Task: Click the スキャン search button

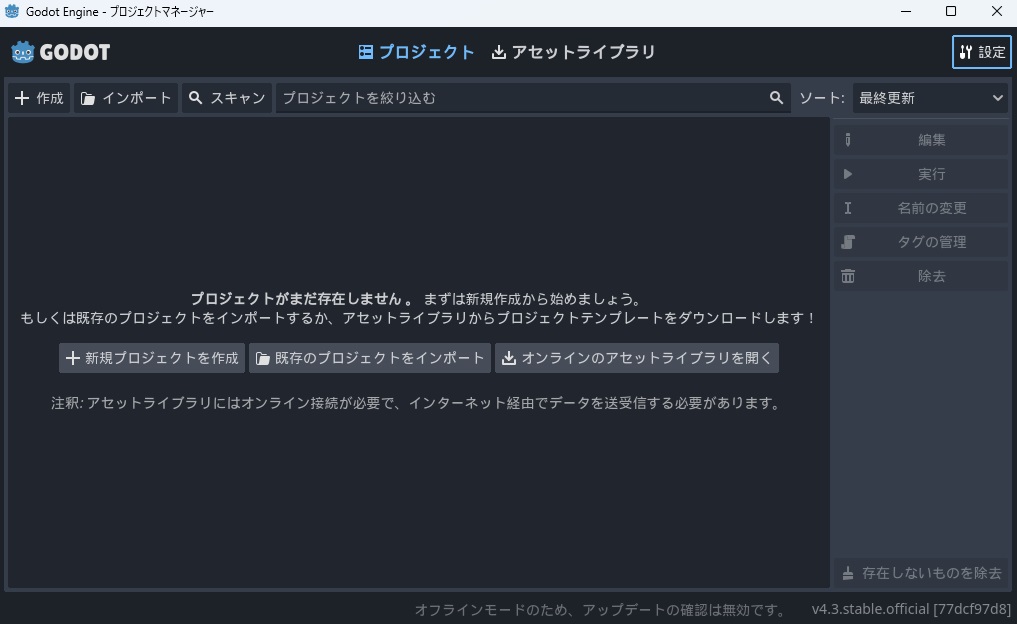Action: pos(227,98)
